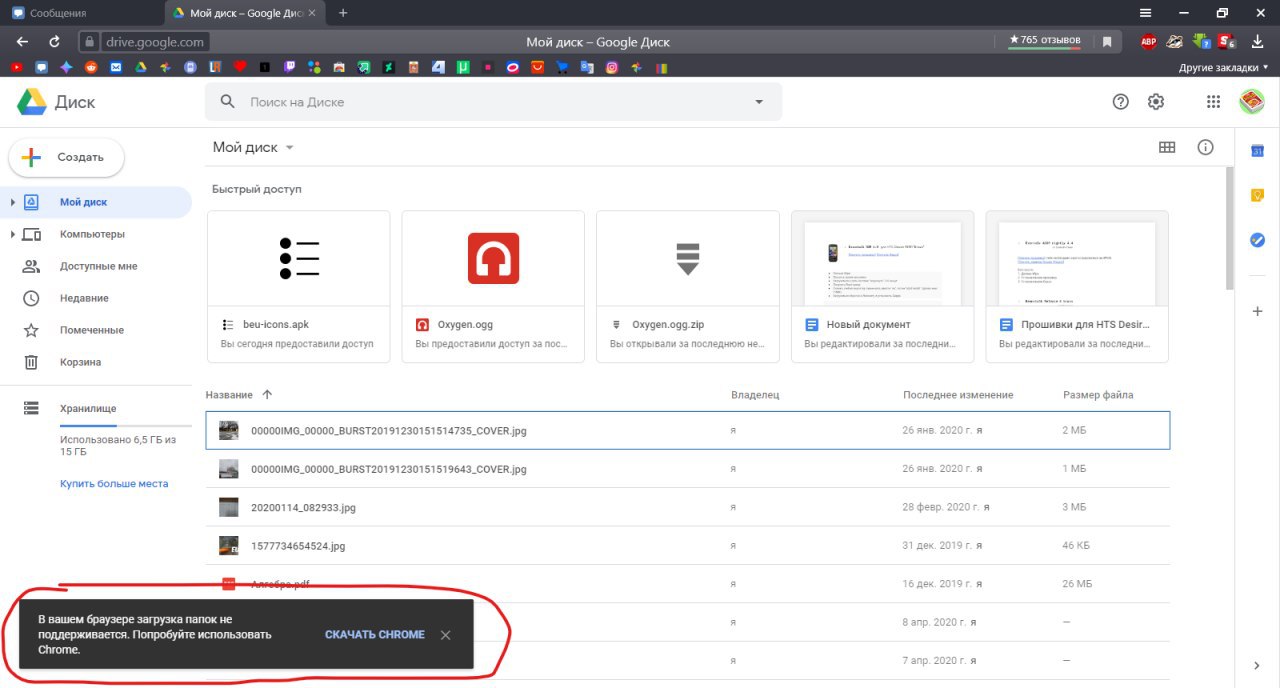Open the Twitch bookmark
The image size is (1280, 688).
point(289,67)
